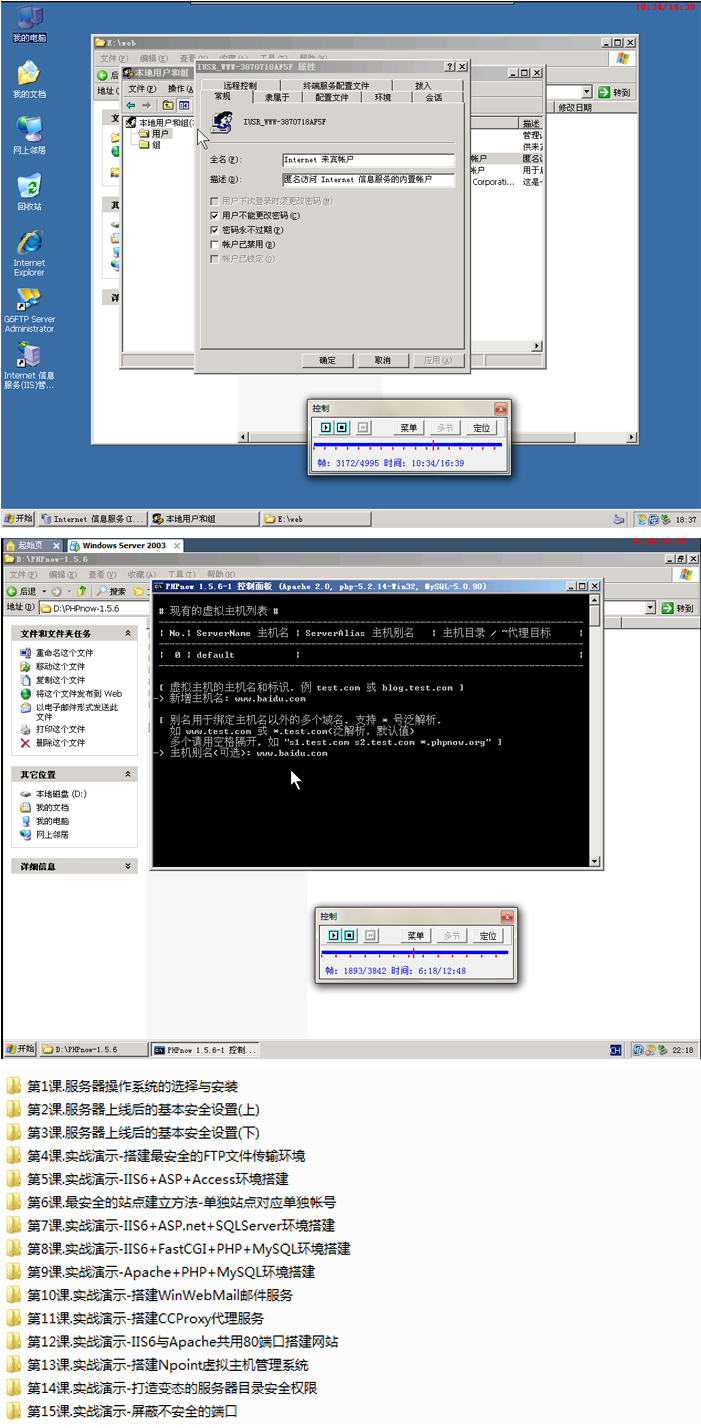Open 操作(A) menu in 本地用户和组
The width and height of the screenshot is (701, 1428).
(x=181, y=89)
